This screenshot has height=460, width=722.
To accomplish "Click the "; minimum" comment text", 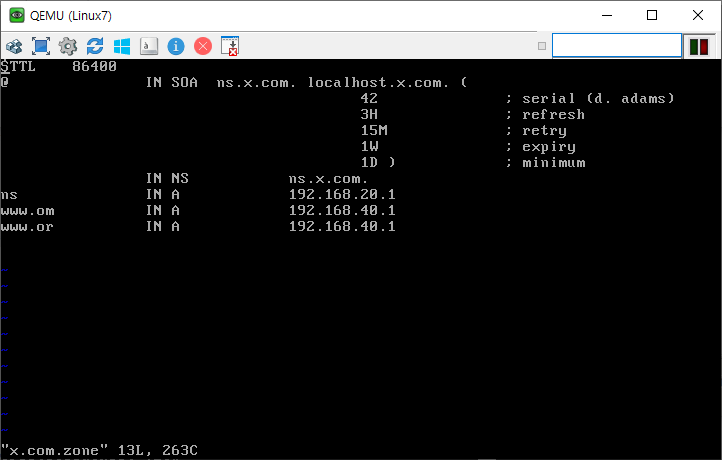I will 546,163.
